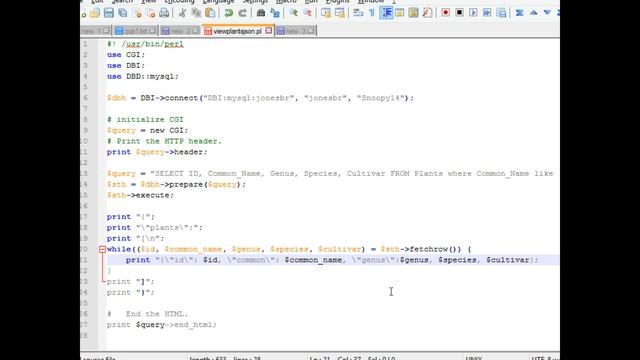This screenshot has width=640, height=360.
Task: Click the while fetchrow loop line
Action: [x=289, y=249]
